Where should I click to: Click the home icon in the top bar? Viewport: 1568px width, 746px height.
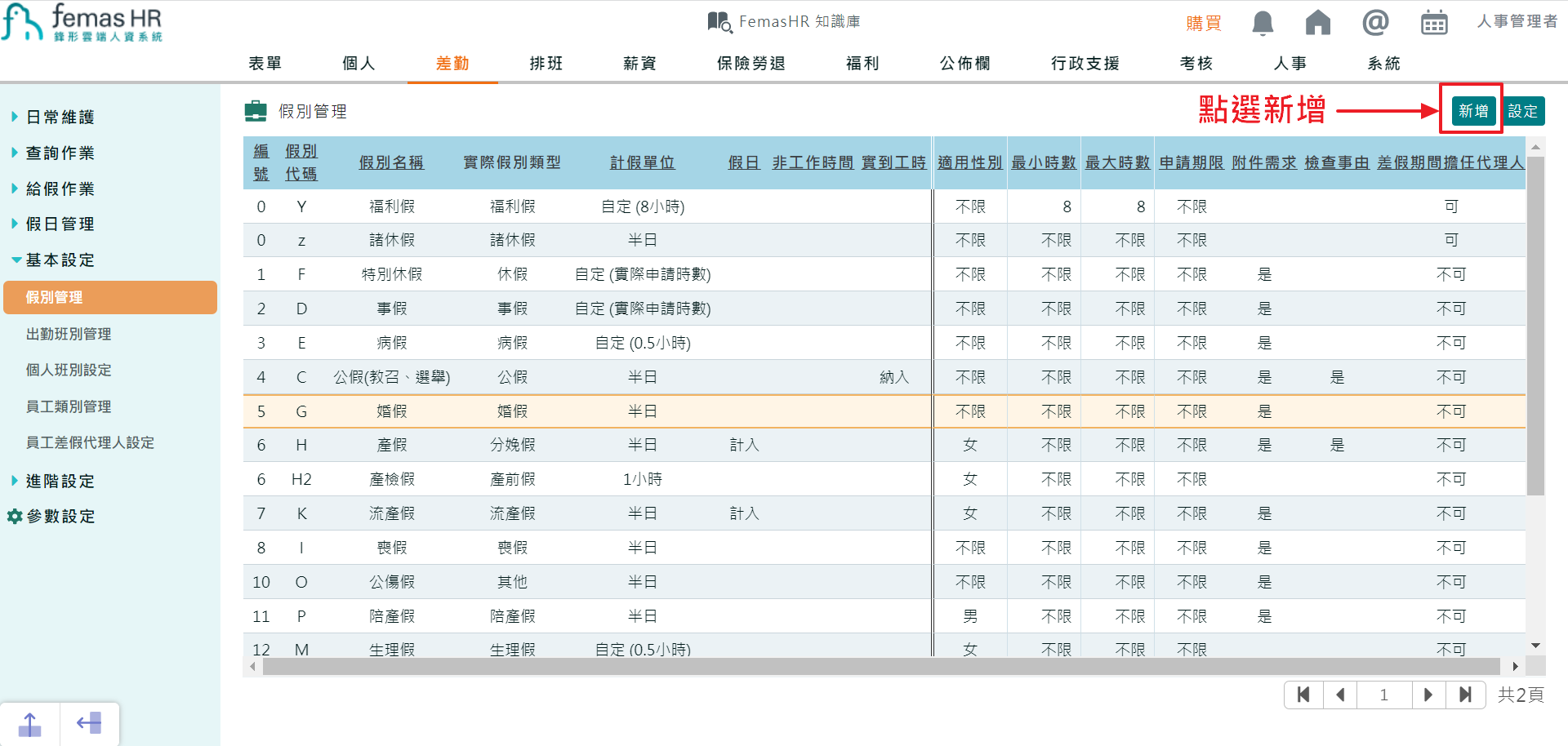coord(1318,23)
